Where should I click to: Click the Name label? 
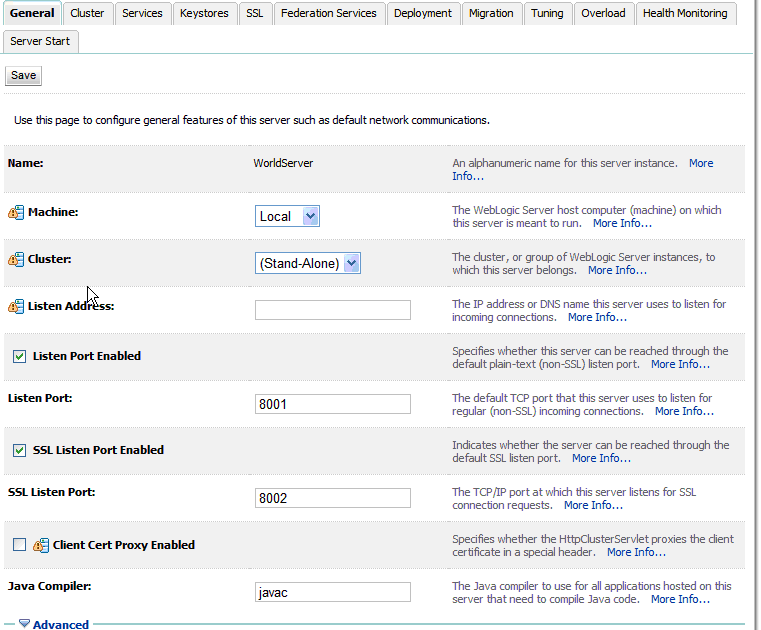point(25,163)
